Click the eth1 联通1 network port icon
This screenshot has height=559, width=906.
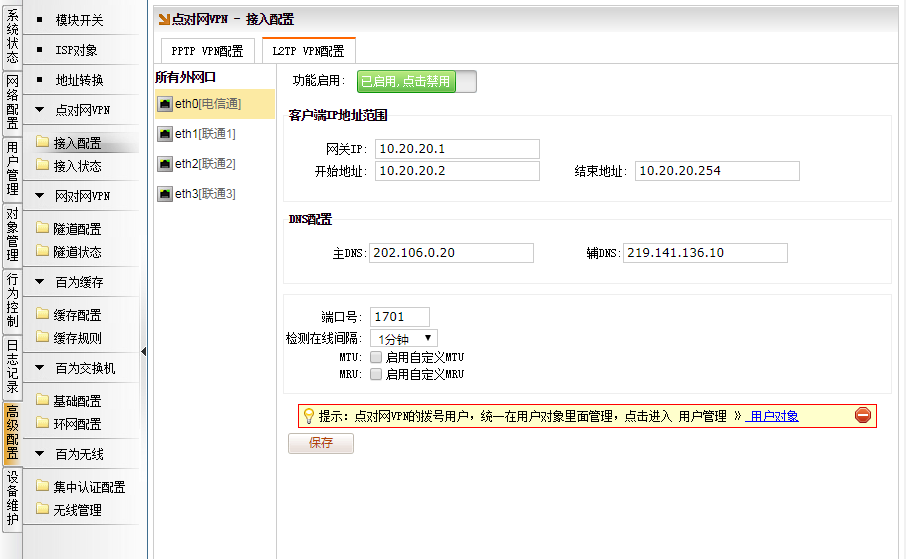tap(165, 134)
